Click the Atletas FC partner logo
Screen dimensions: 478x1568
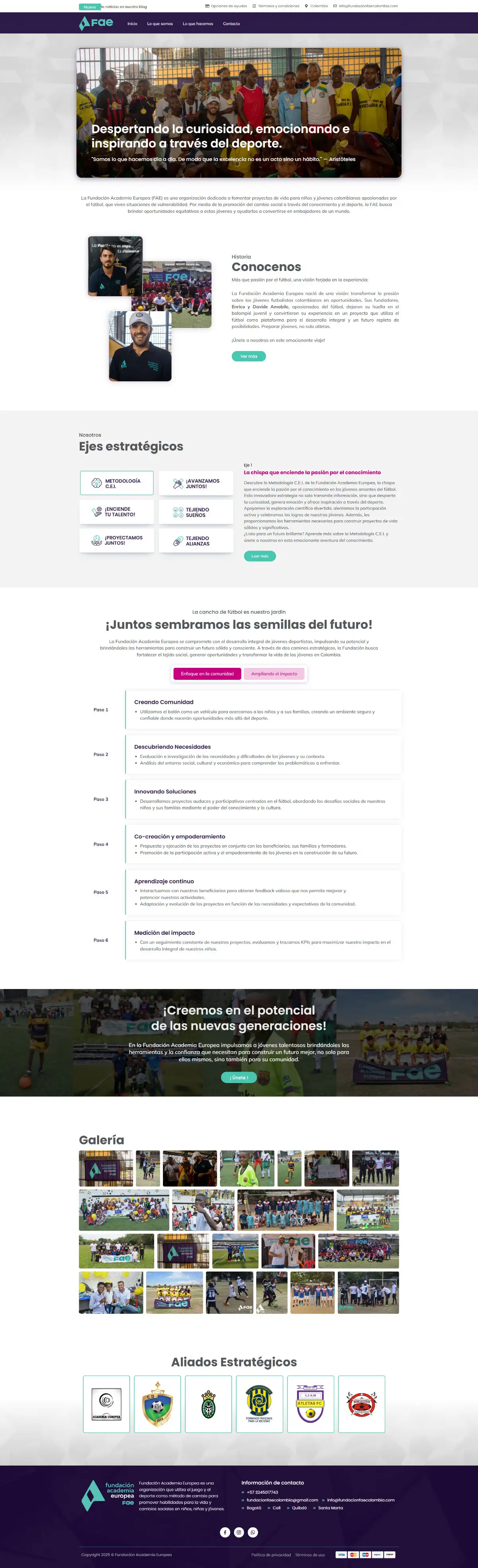(310, 1403)
